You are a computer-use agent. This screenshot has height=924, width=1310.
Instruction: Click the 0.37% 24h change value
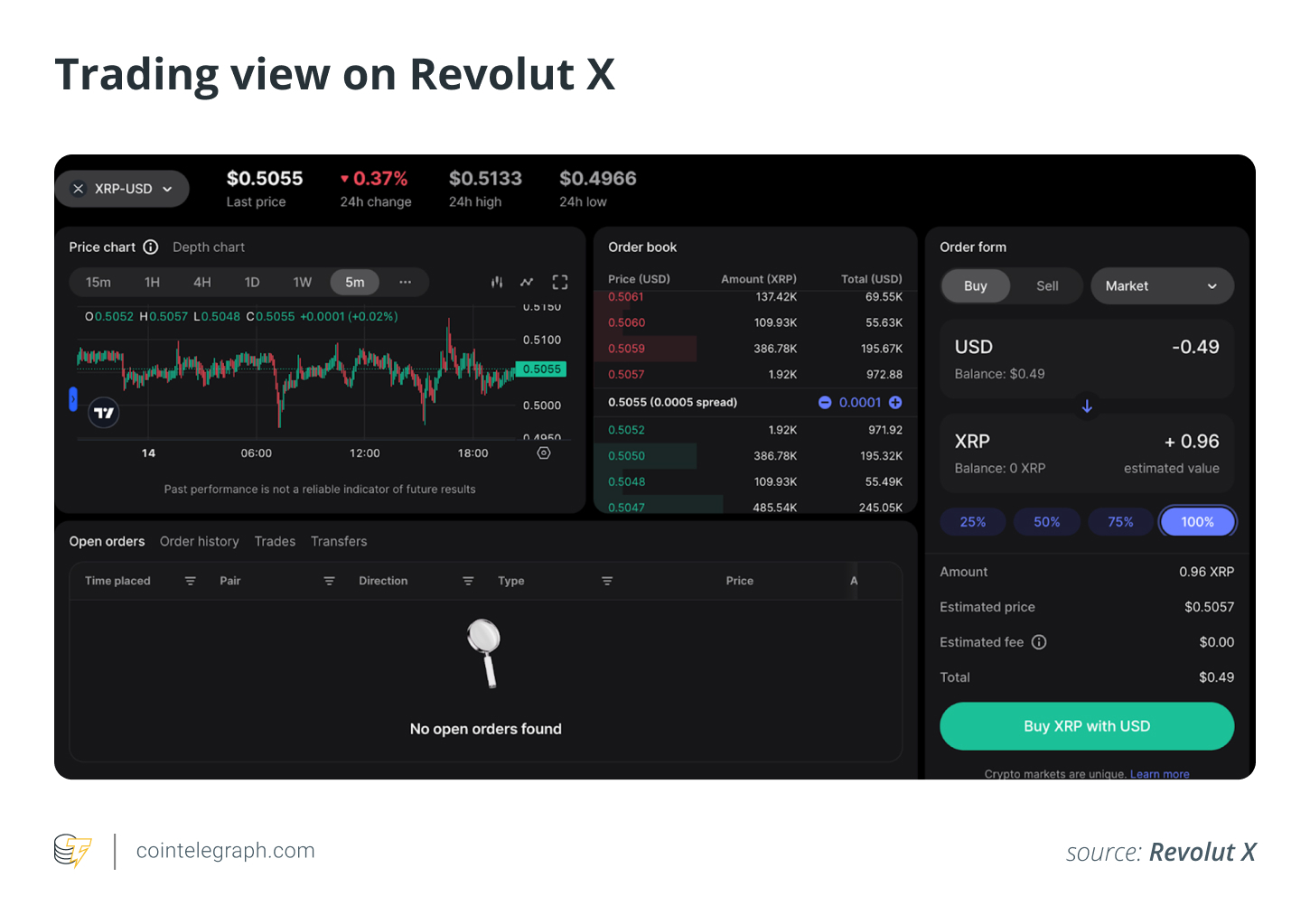coord(374,179)
